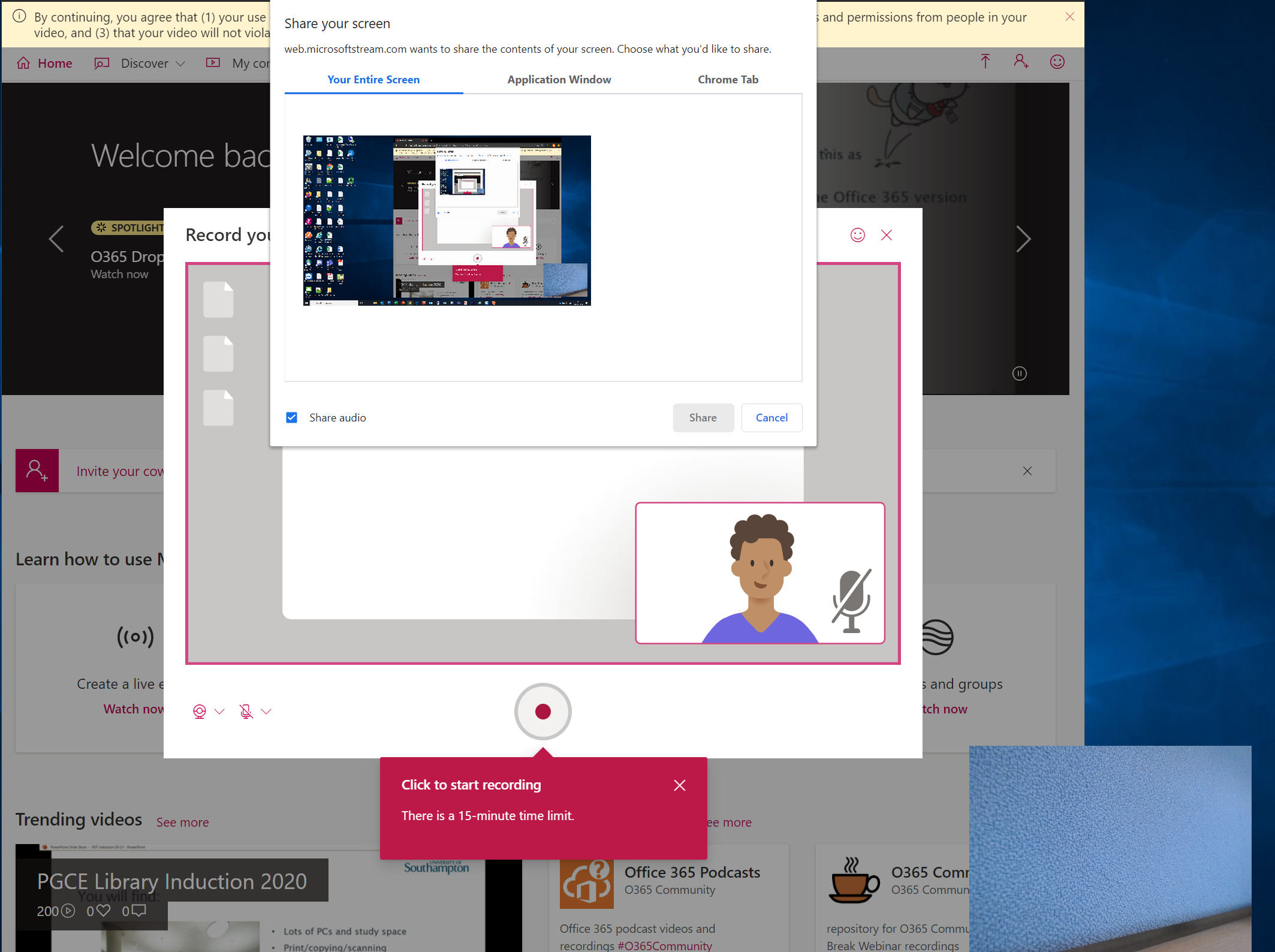Image resolution: width=1275 pixels, height=952 pixels.
Task: Click Watch now under channels and groups
Action: tap(945, 709)
